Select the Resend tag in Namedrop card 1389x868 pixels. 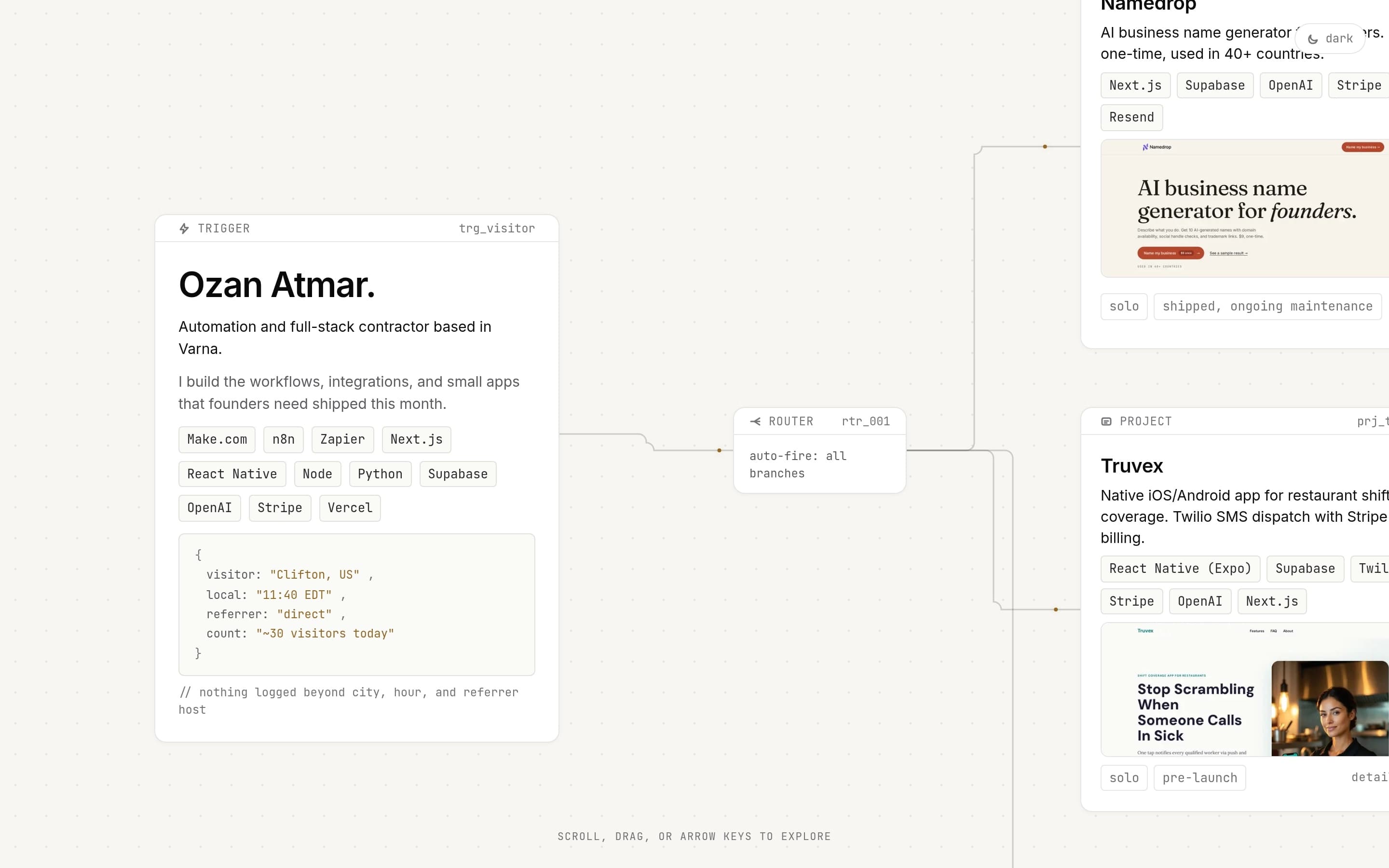(x=1132, y=118)
